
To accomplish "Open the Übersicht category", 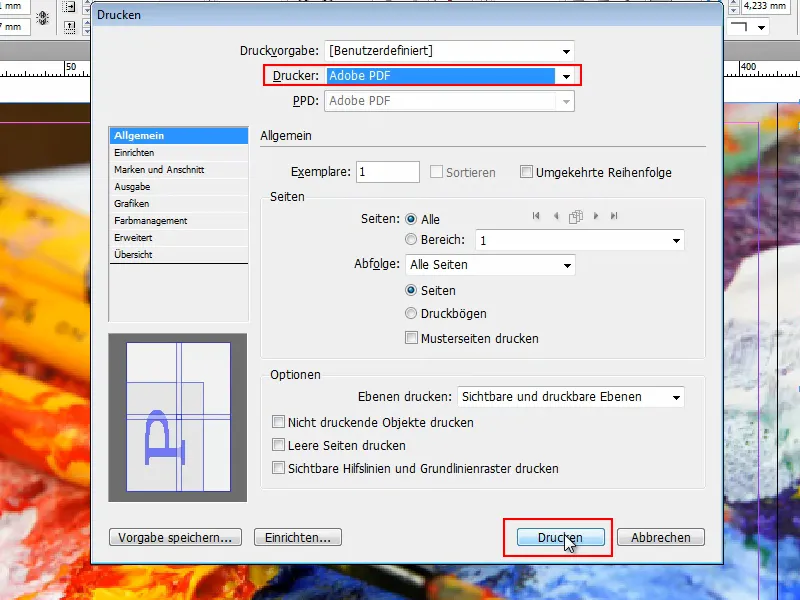I will tap(179, 254).
